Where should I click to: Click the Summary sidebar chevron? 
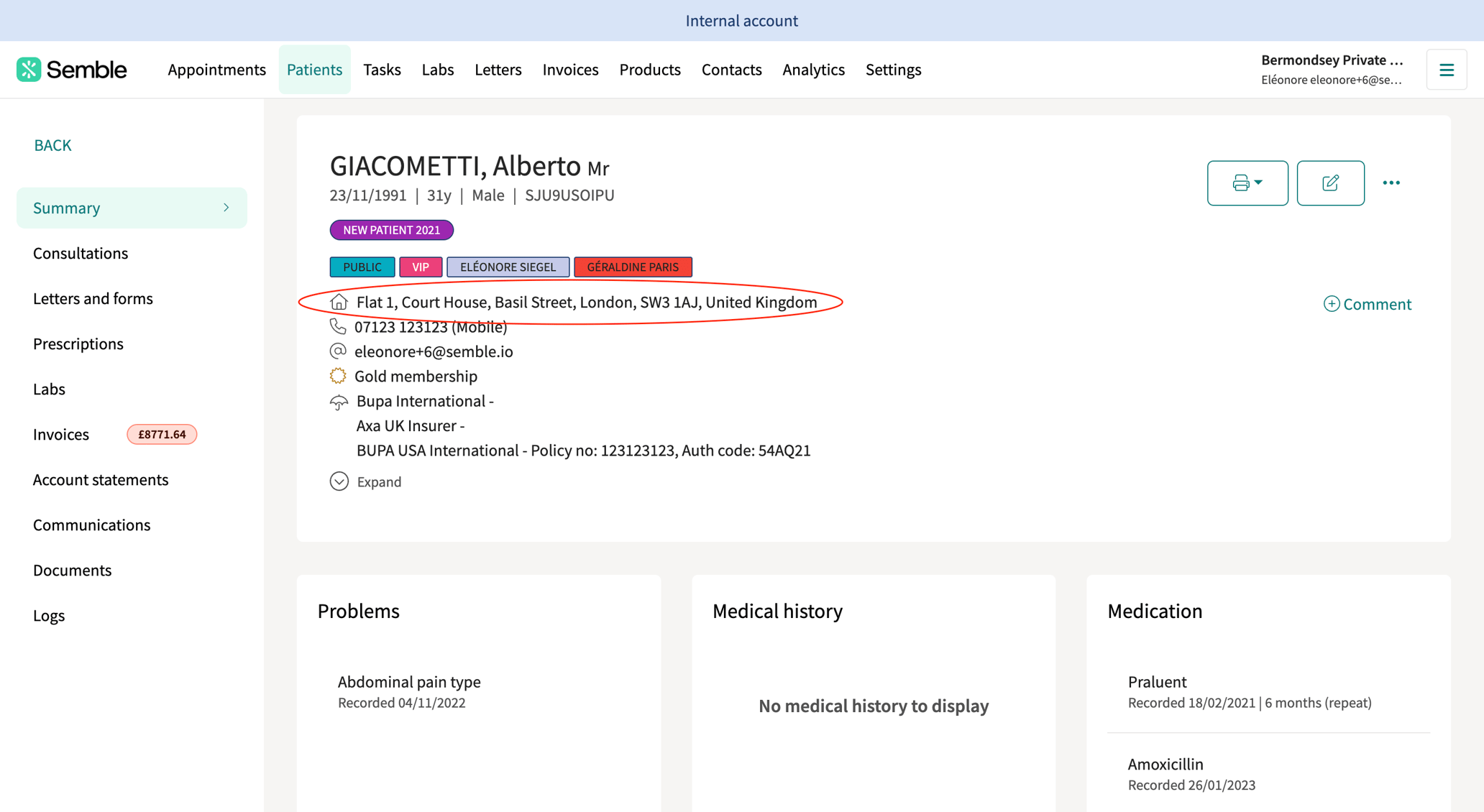click(226, 208)
